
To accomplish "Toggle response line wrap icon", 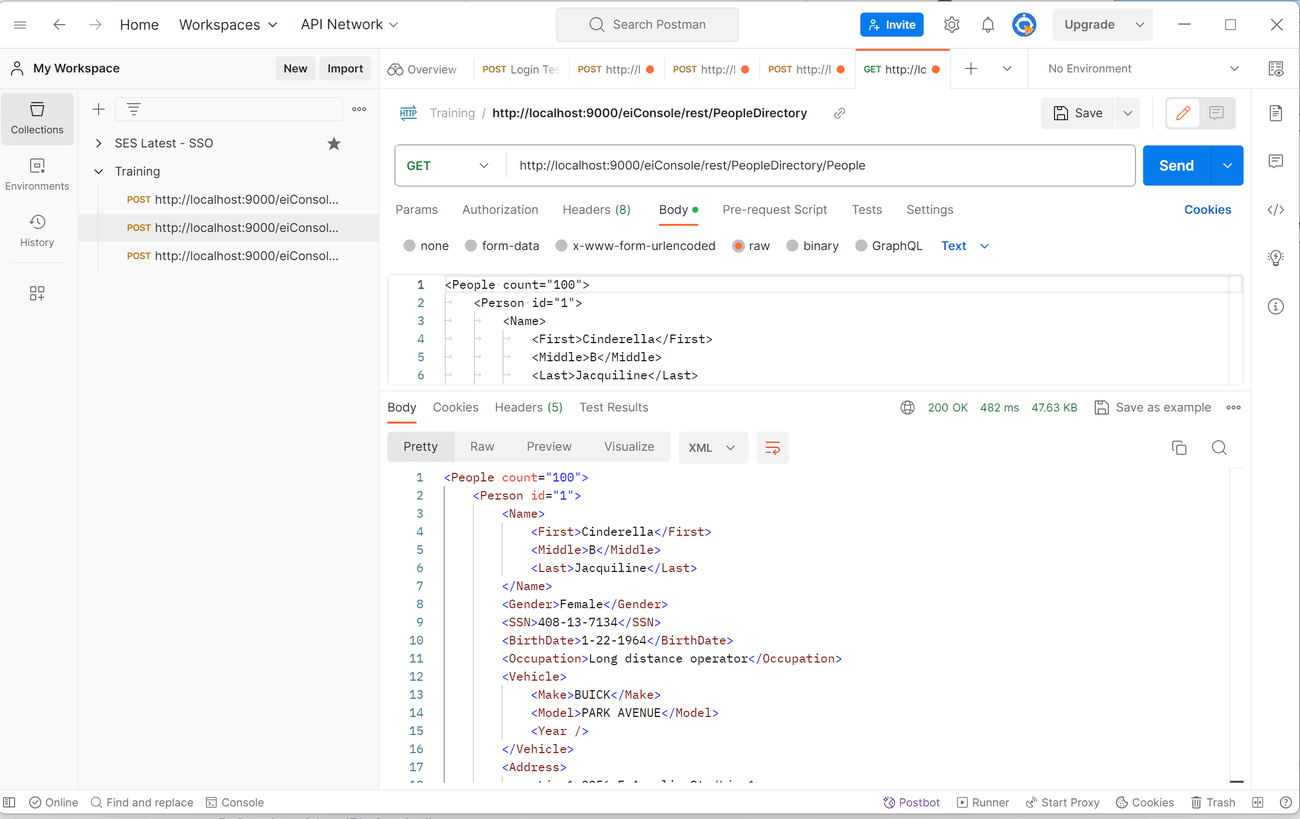I will pos(772,448).
